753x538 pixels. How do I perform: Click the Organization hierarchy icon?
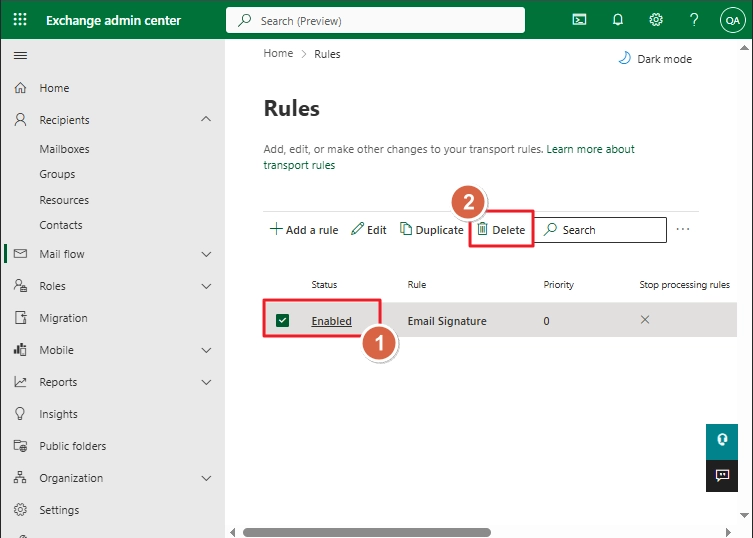pos(20,477)
